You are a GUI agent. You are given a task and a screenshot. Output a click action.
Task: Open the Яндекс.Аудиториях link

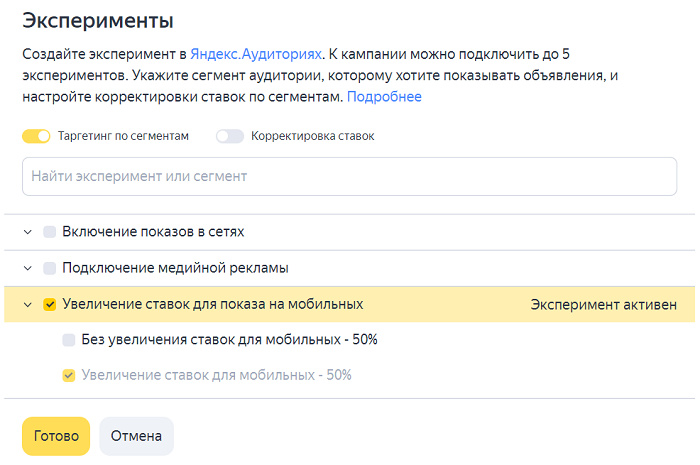pyautogui.click(x=256, y=54)
